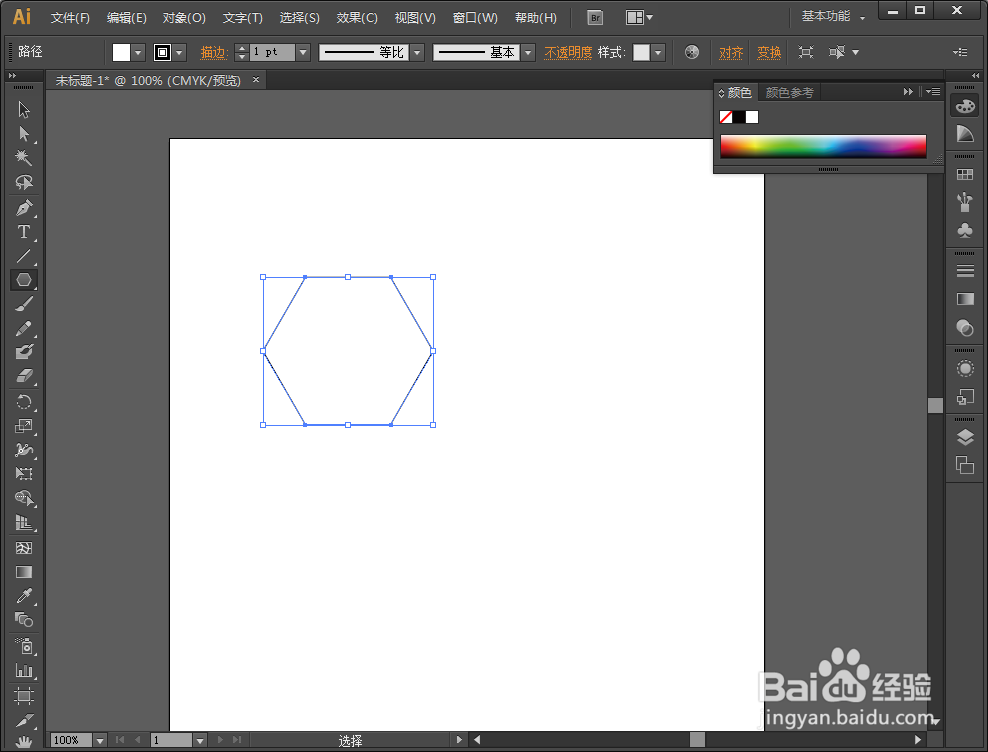Open the artboard number dropdown

(x=200, y=740)
